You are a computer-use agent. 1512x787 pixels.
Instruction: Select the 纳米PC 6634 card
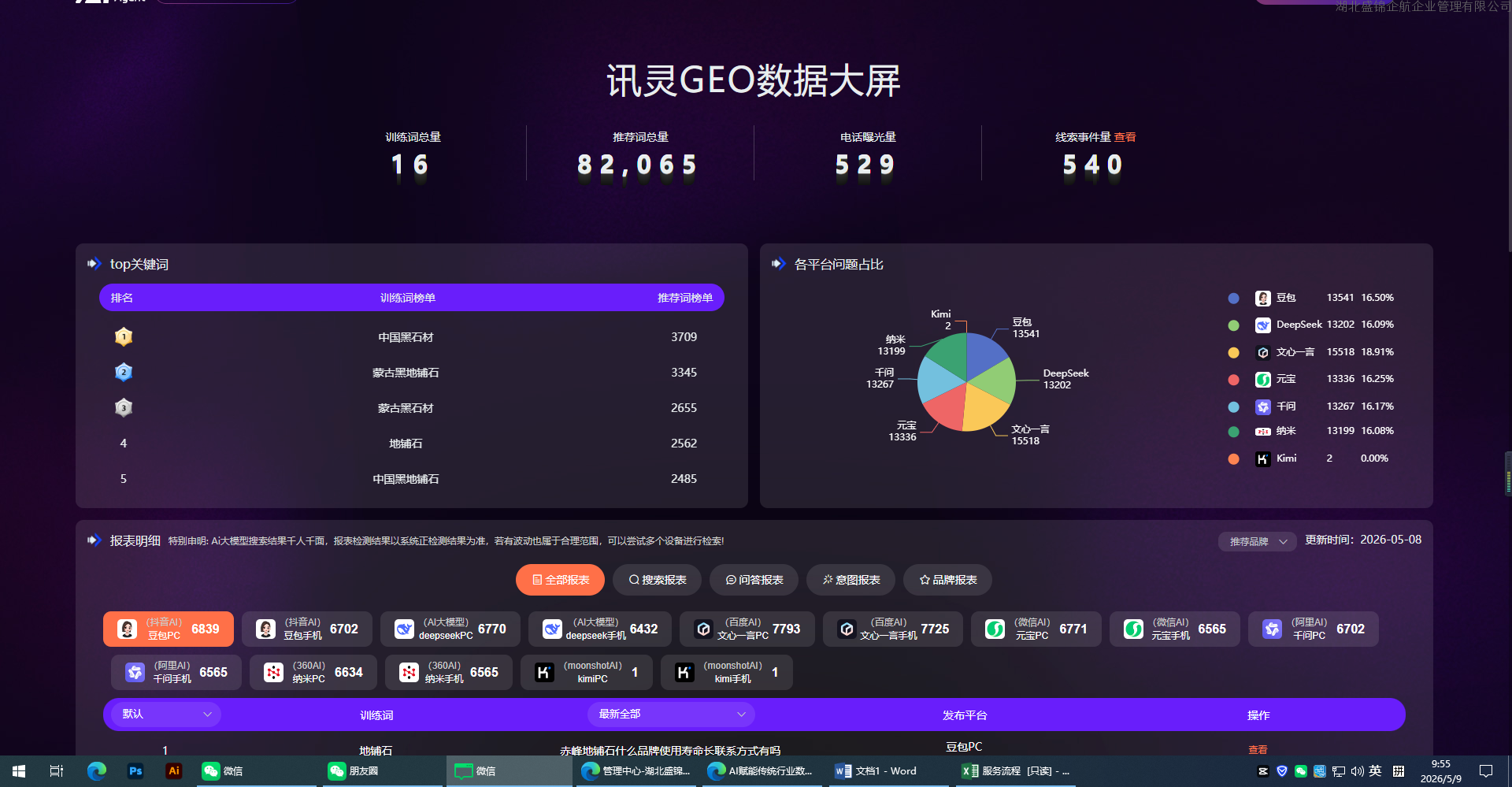click(x=313, y=672)
